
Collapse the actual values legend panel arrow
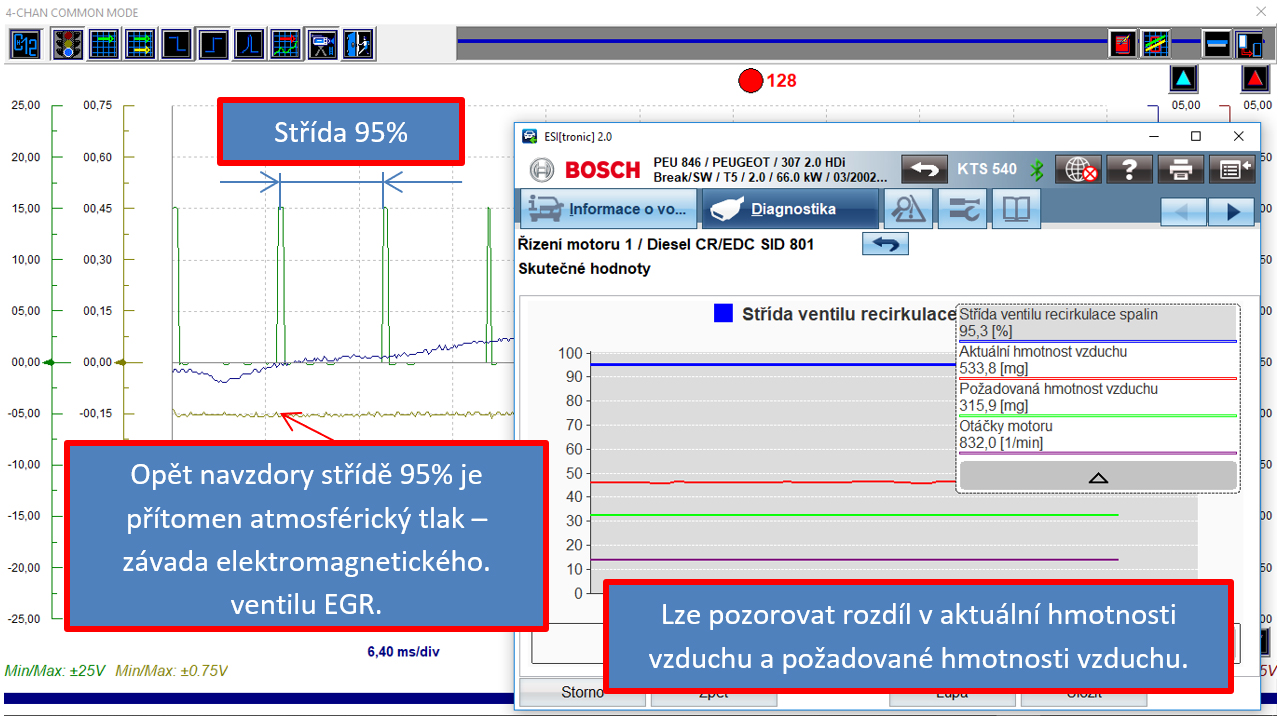tap(1098, 476)
